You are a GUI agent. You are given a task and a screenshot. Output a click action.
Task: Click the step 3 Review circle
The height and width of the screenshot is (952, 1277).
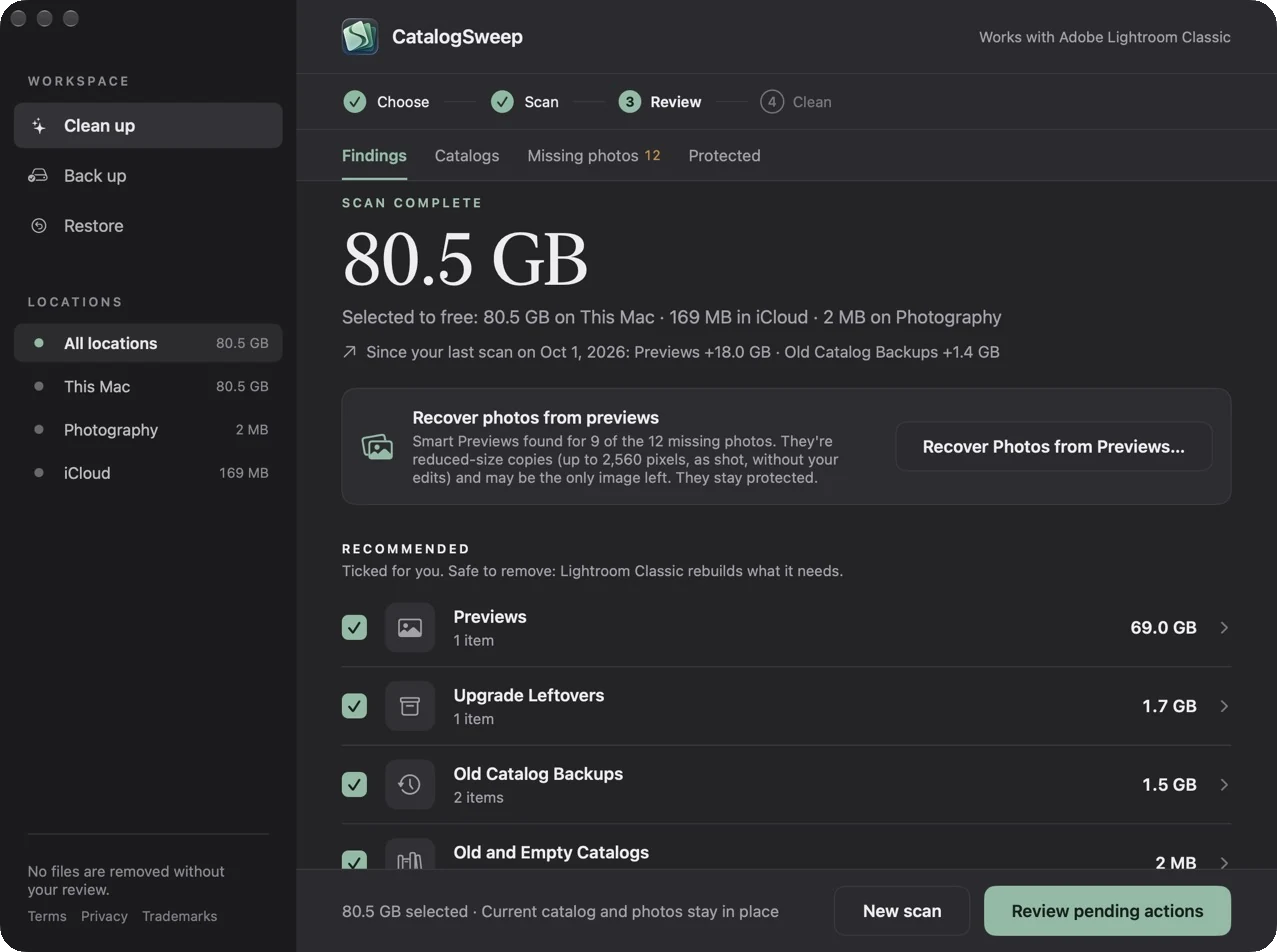click(629, 102)
